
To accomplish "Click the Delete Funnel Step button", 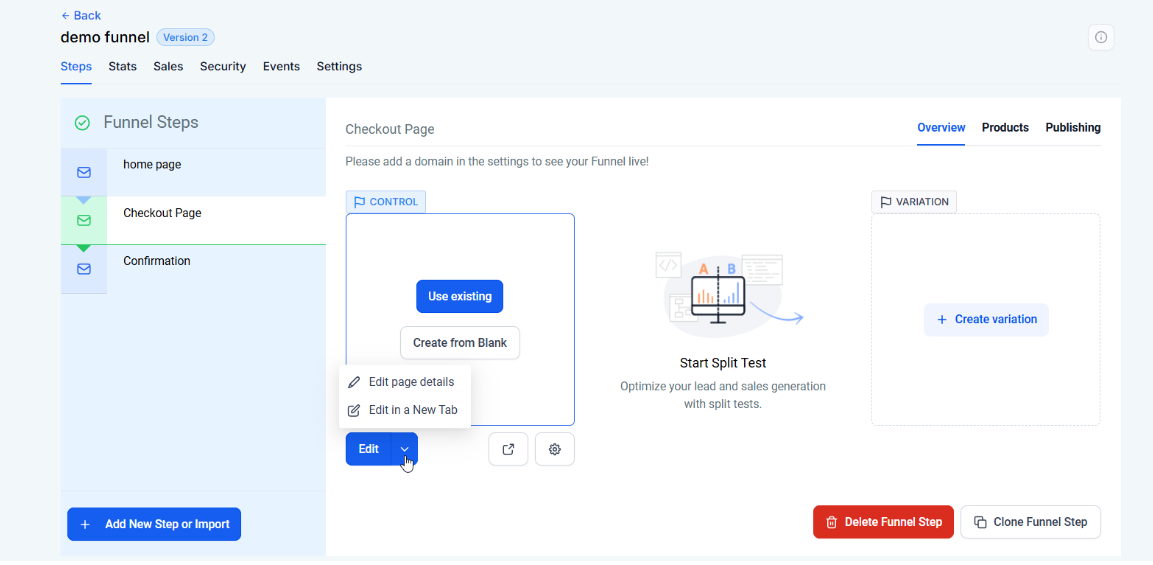I will (x=883, y=522).
